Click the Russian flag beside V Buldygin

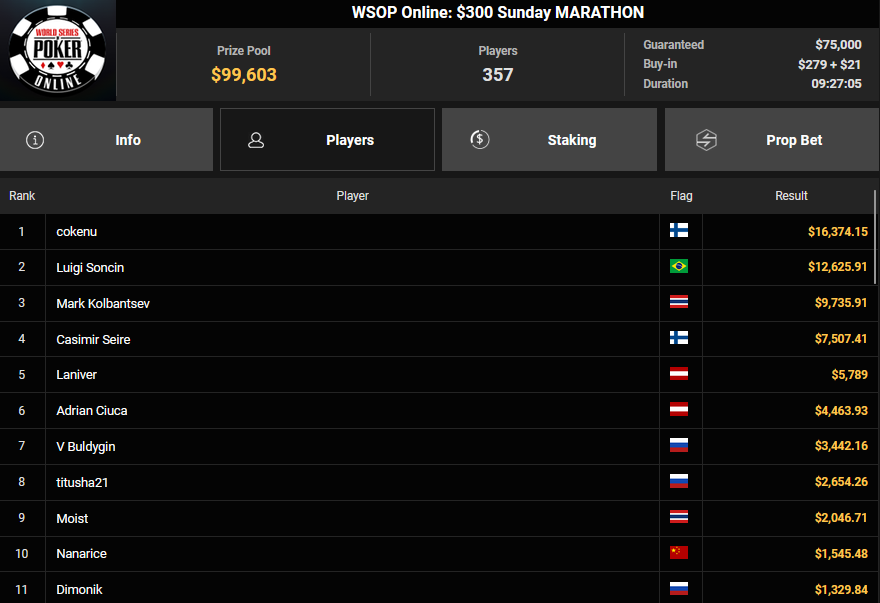click(679, 445)
